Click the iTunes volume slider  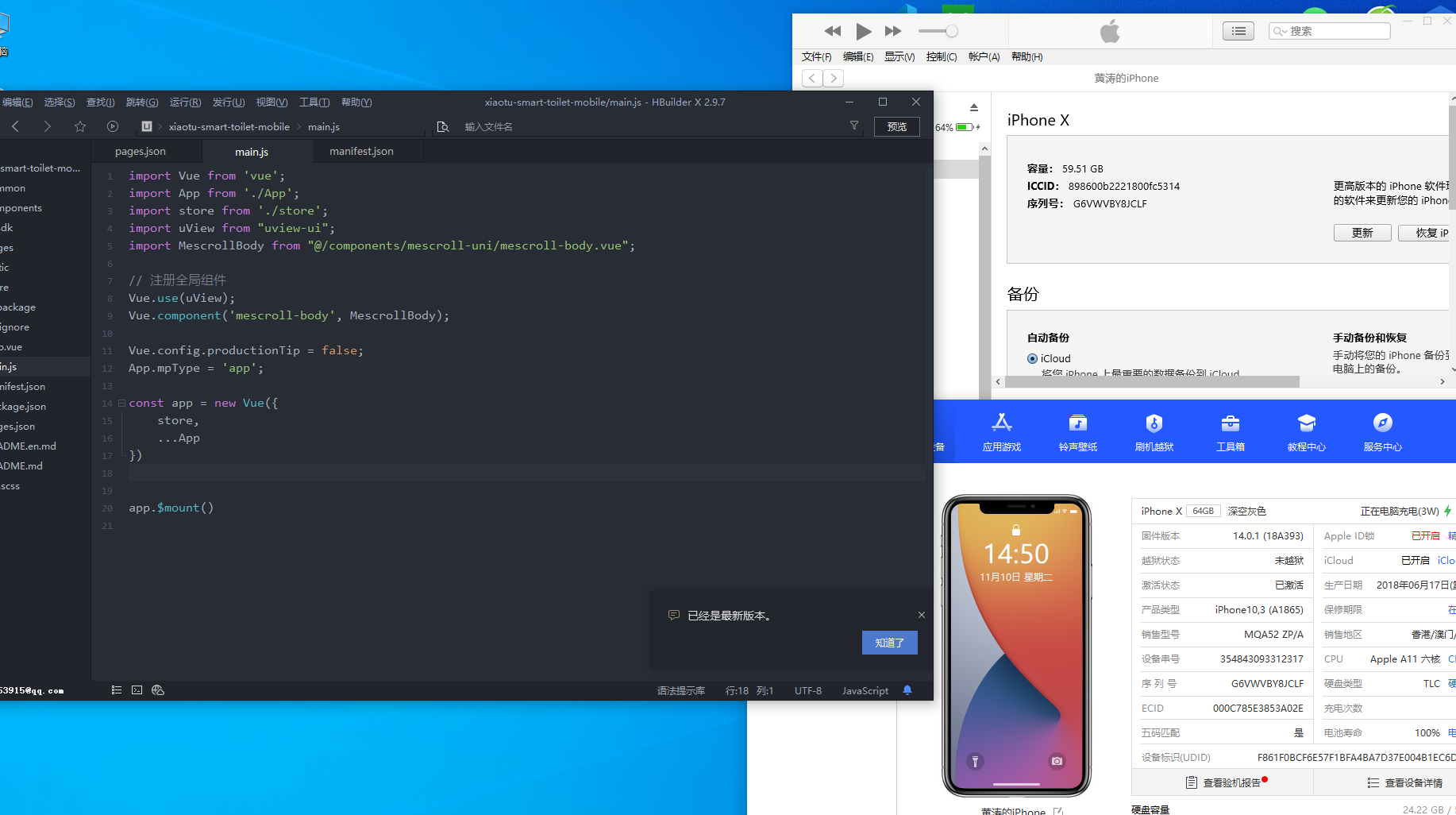(x=938, y=31)
